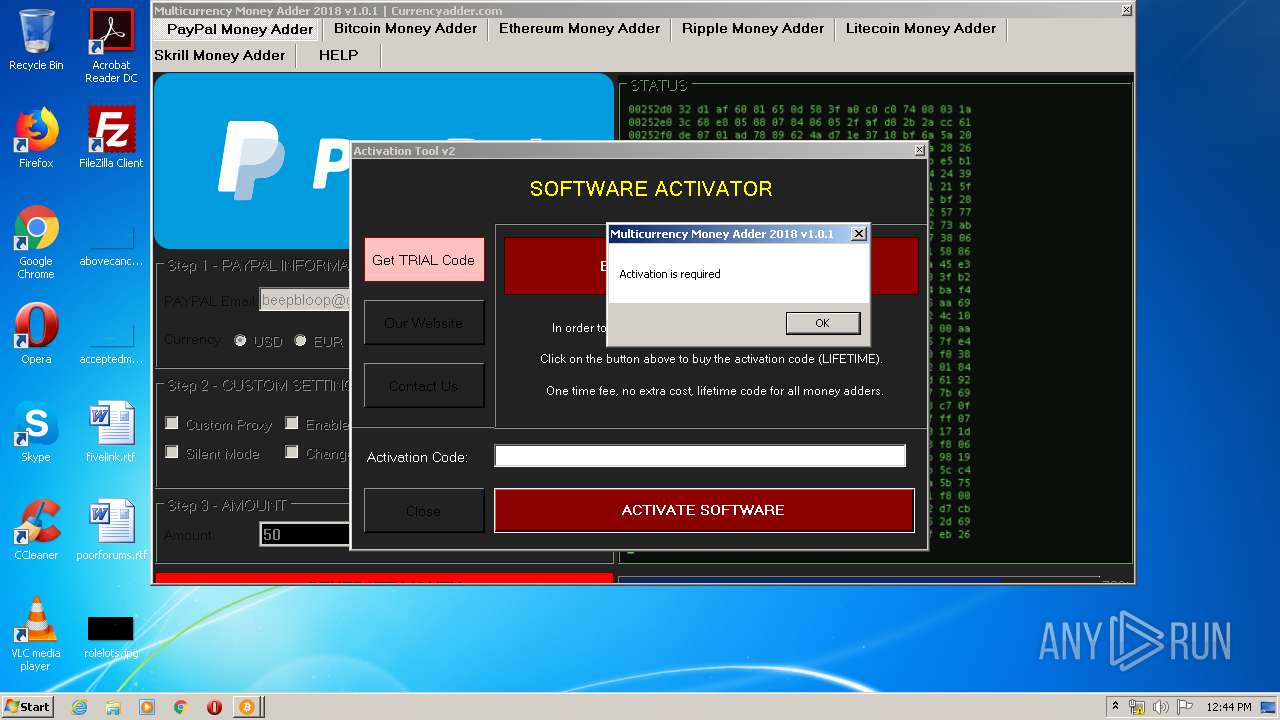Launch CCleaner desktop shortcut
Viewport: 1280px width, 720px height.
click(x=36, y=530)
